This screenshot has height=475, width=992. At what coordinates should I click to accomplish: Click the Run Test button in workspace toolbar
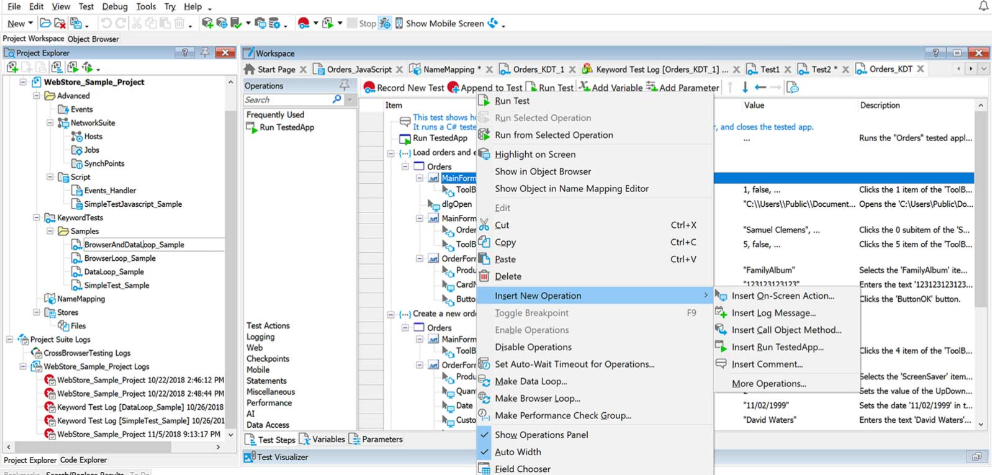(x=550, y=88)
